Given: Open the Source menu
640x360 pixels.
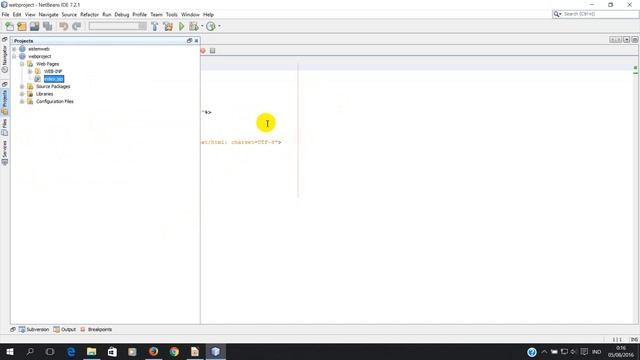Looking at the screenshot, I should point(69,15).
